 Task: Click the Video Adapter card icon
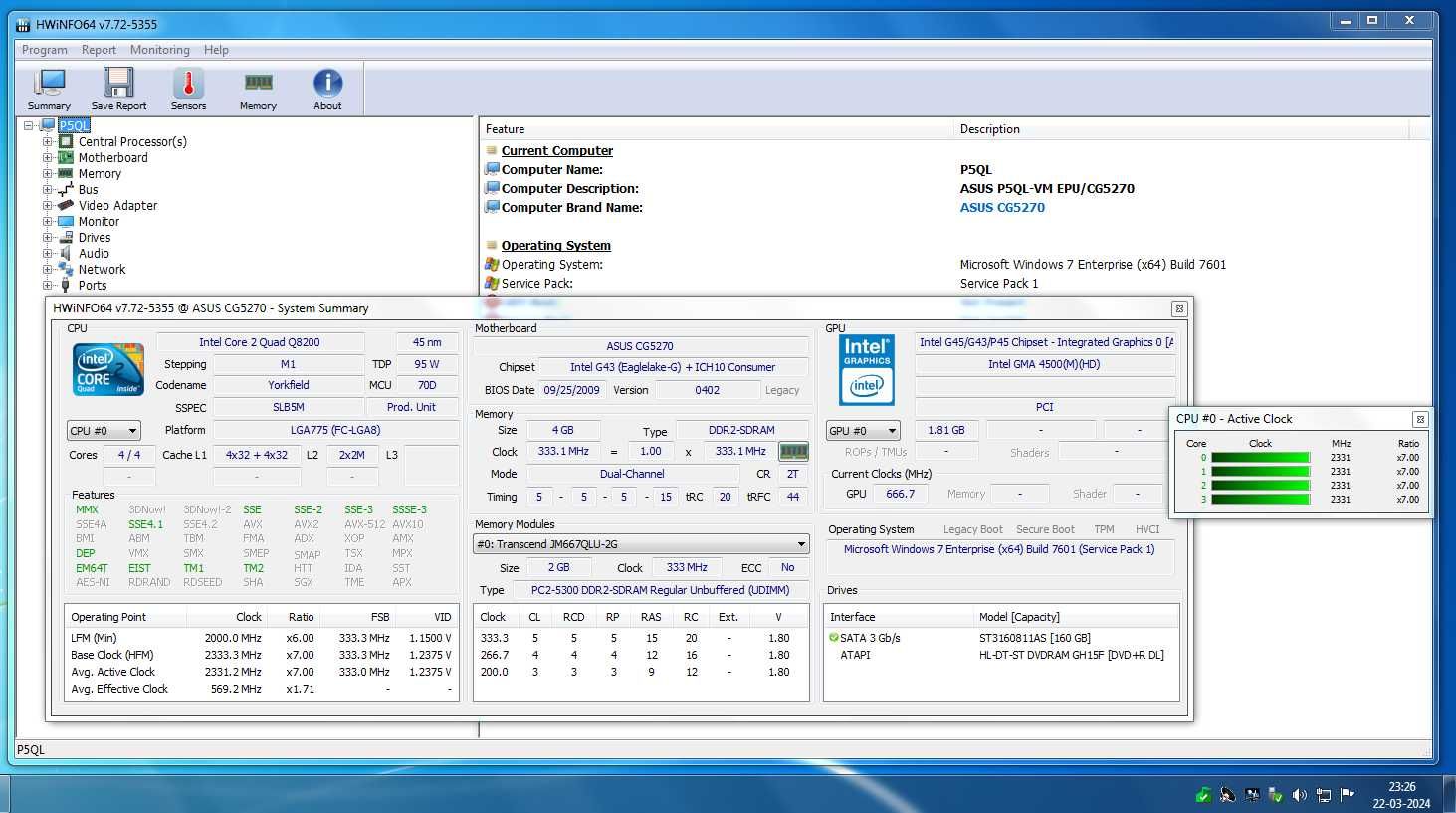pos(66,205)
